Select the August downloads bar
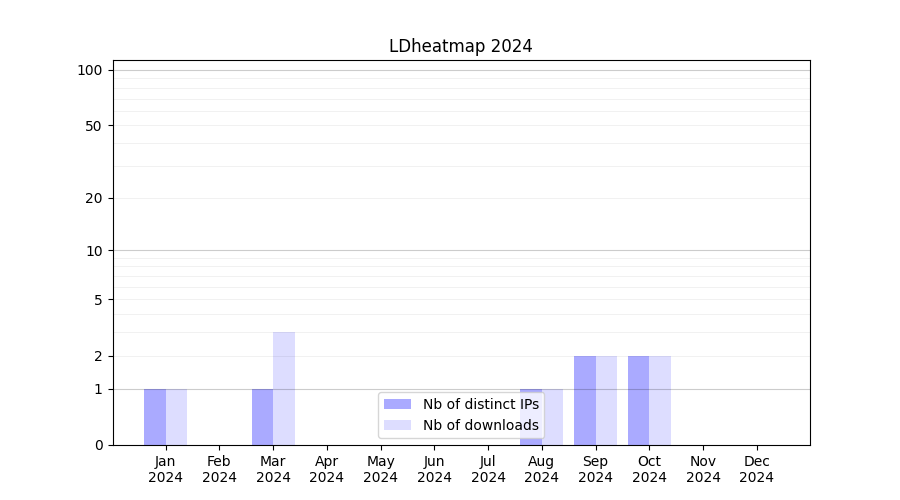This screenshot has height=500, width=900. [x=553, y=417]
